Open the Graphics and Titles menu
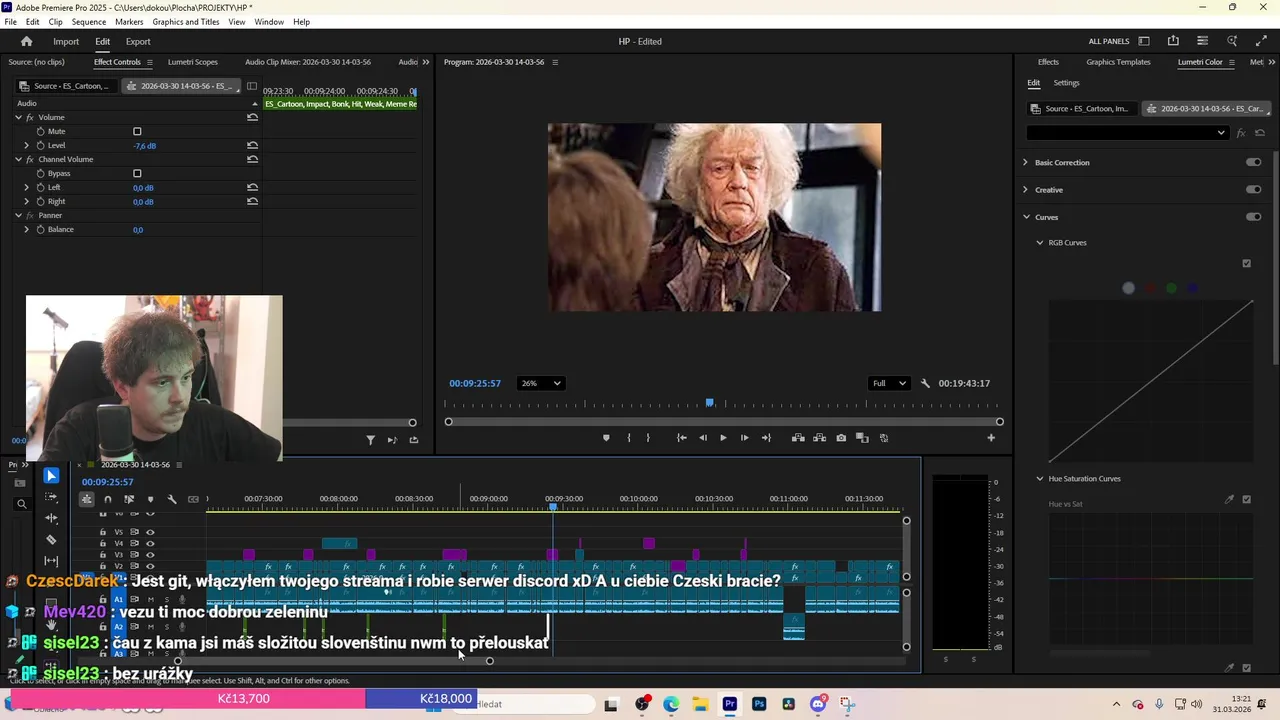This screenshot has height=720, width=1280. coord(186,21)
